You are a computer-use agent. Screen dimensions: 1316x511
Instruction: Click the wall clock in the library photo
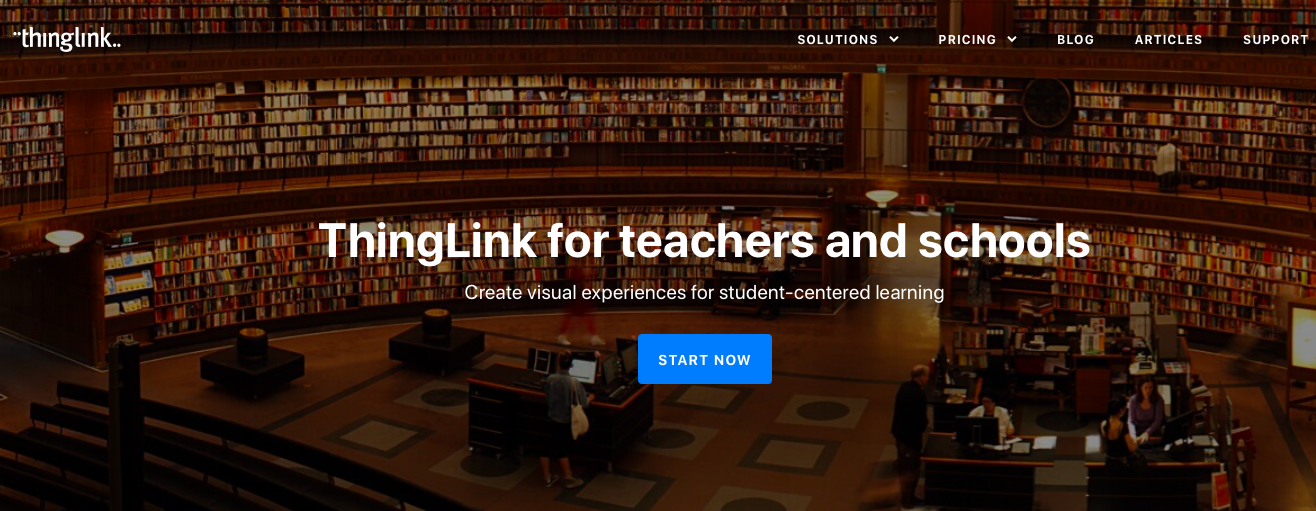[x=1047, y=102]
